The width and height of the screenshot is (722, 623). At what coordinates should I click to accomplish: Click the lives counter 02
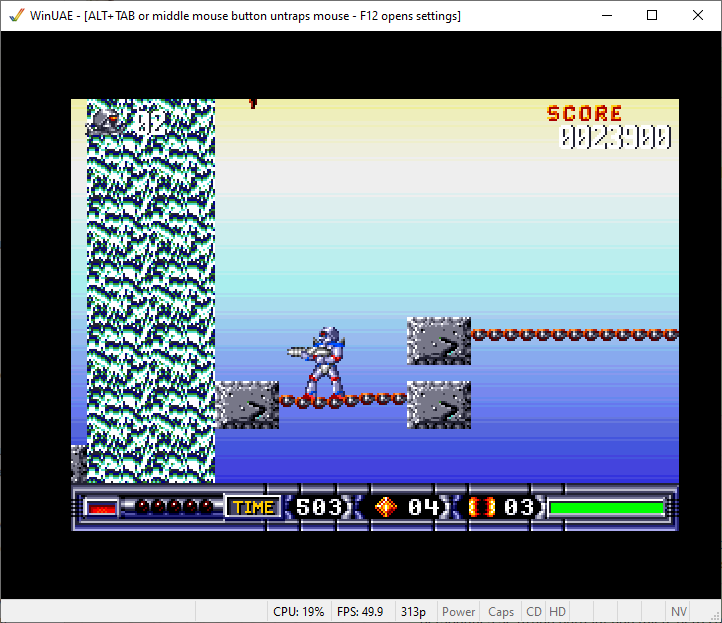151,123
